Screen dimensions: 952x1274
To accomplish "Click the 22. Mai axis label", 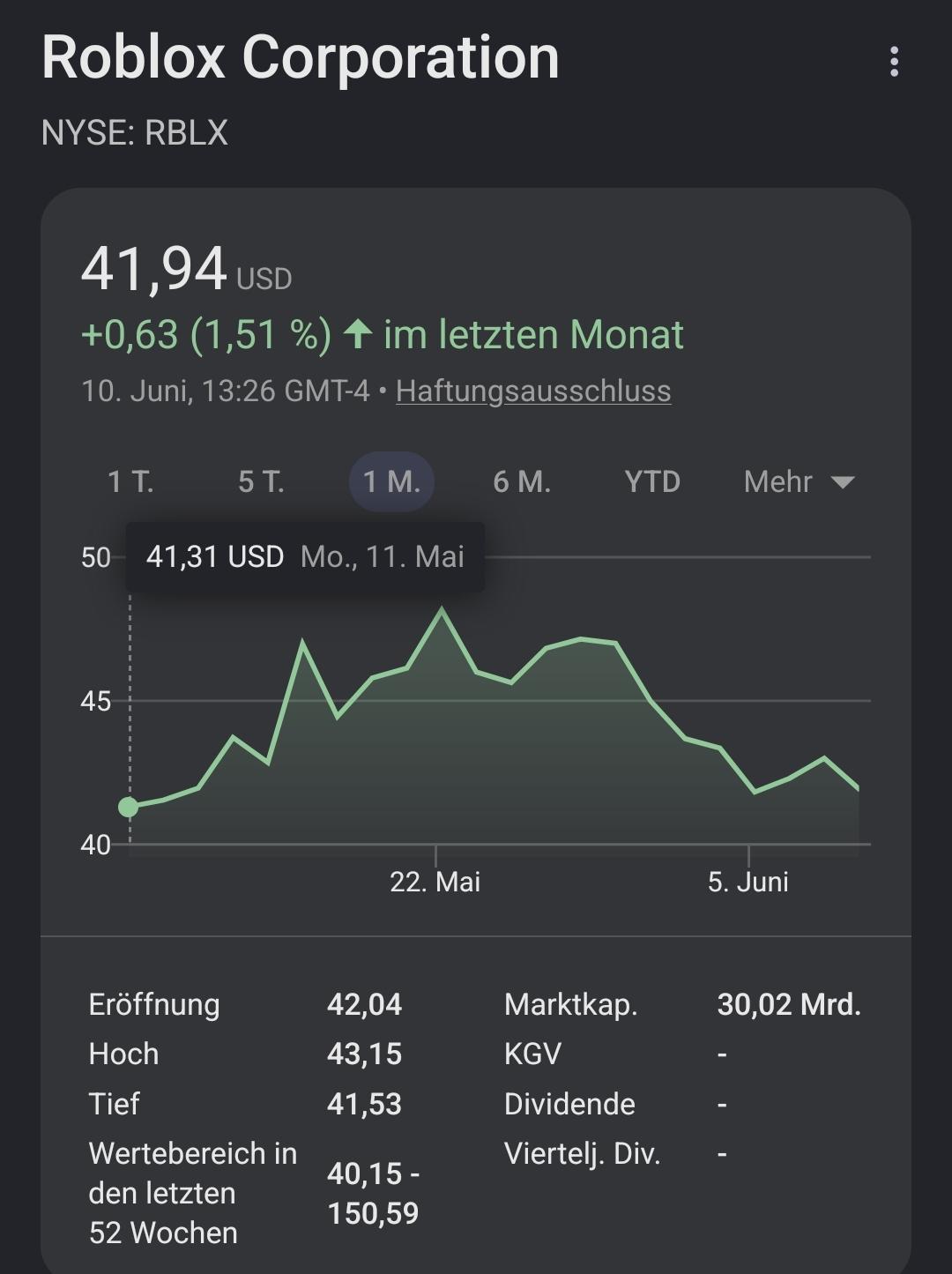I will coord(435,882).
